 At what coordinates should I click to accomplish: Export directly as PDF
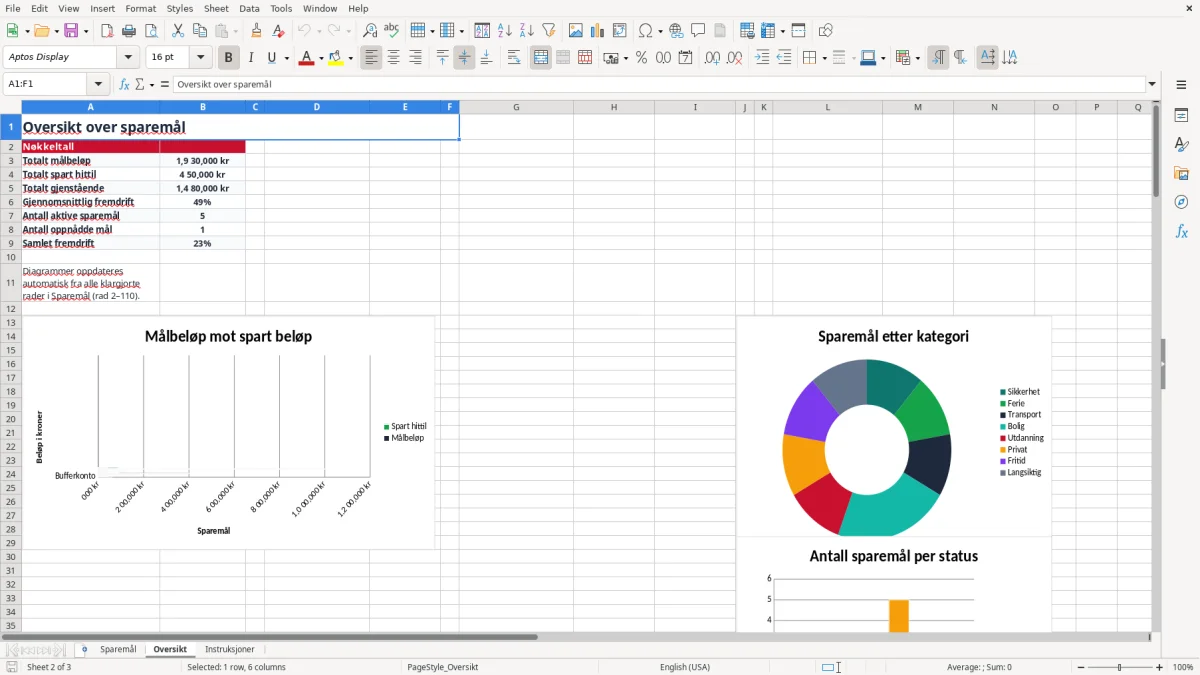[x=107, y=31]
